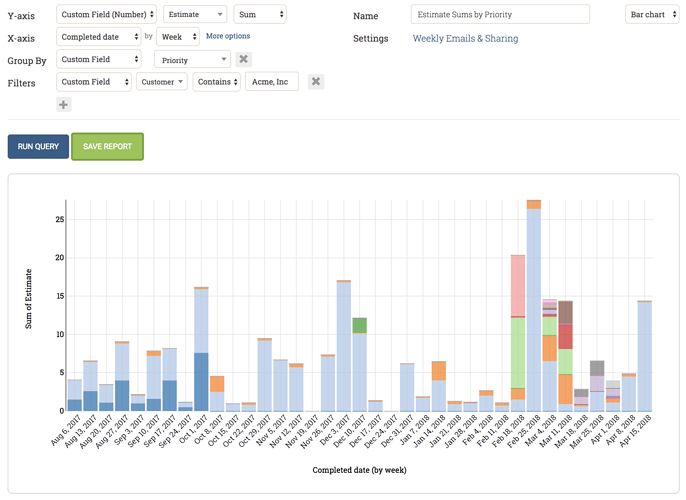This screenshot has width=686, height=500.
Task: Open the Completed date X-axis selector
Action: click(99, 37)
